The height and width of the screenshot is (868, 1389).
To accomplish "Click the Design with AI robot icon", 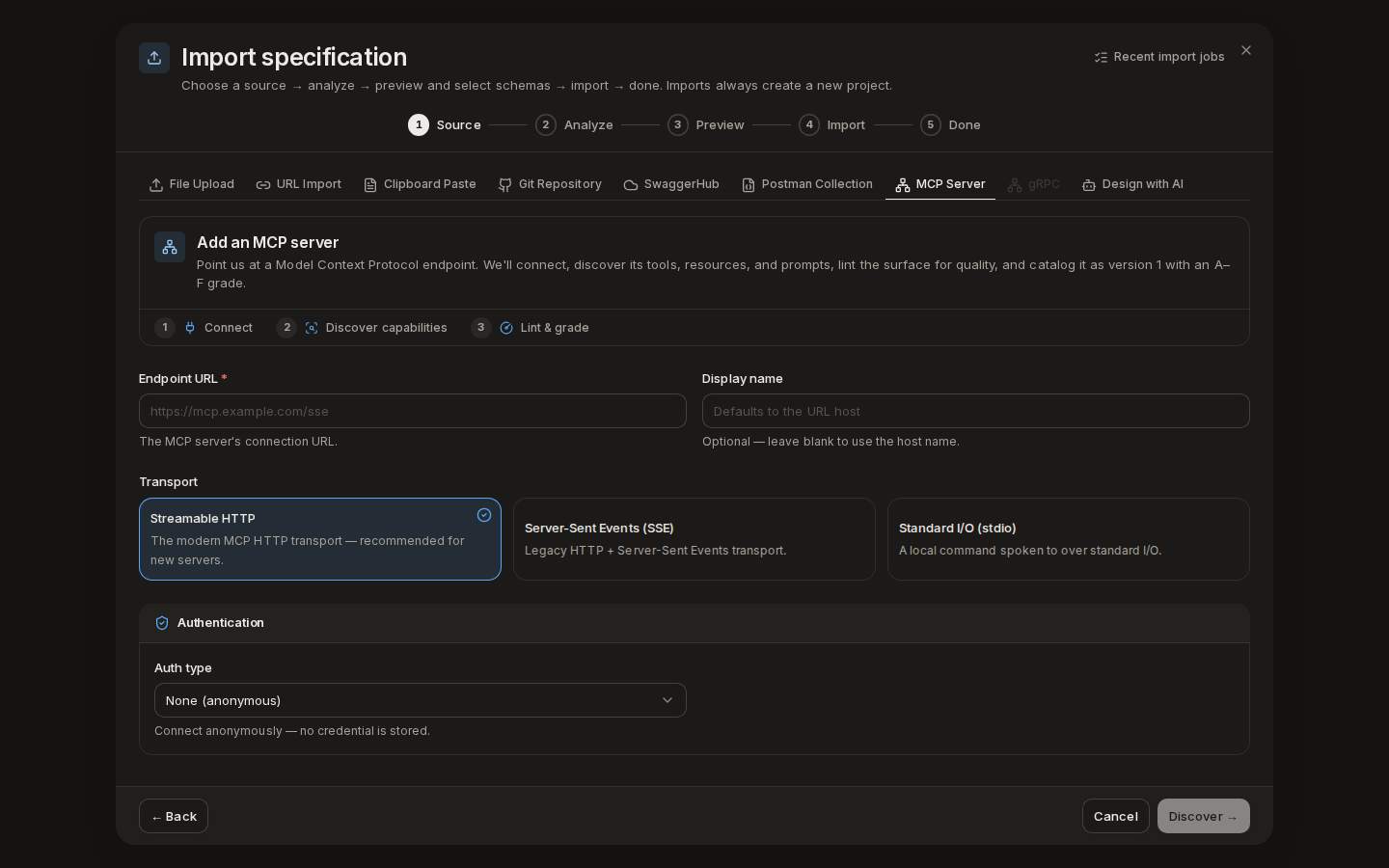I will pos(1089,185).
